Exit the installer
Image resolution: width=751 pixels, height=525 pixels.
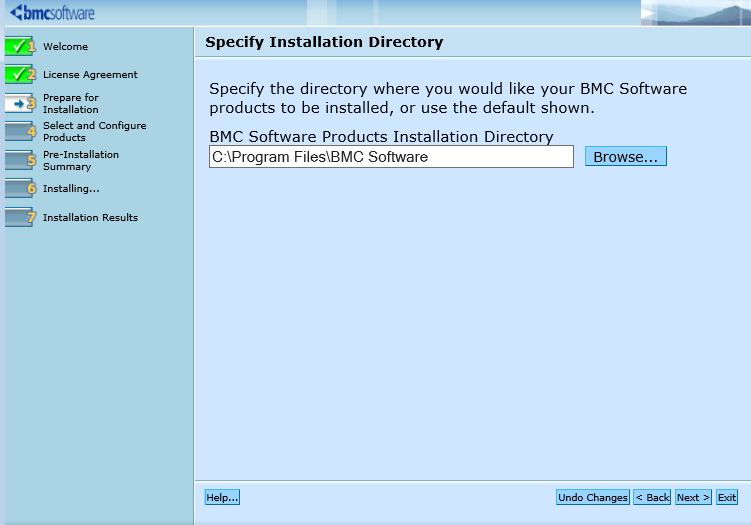point(727,497)
